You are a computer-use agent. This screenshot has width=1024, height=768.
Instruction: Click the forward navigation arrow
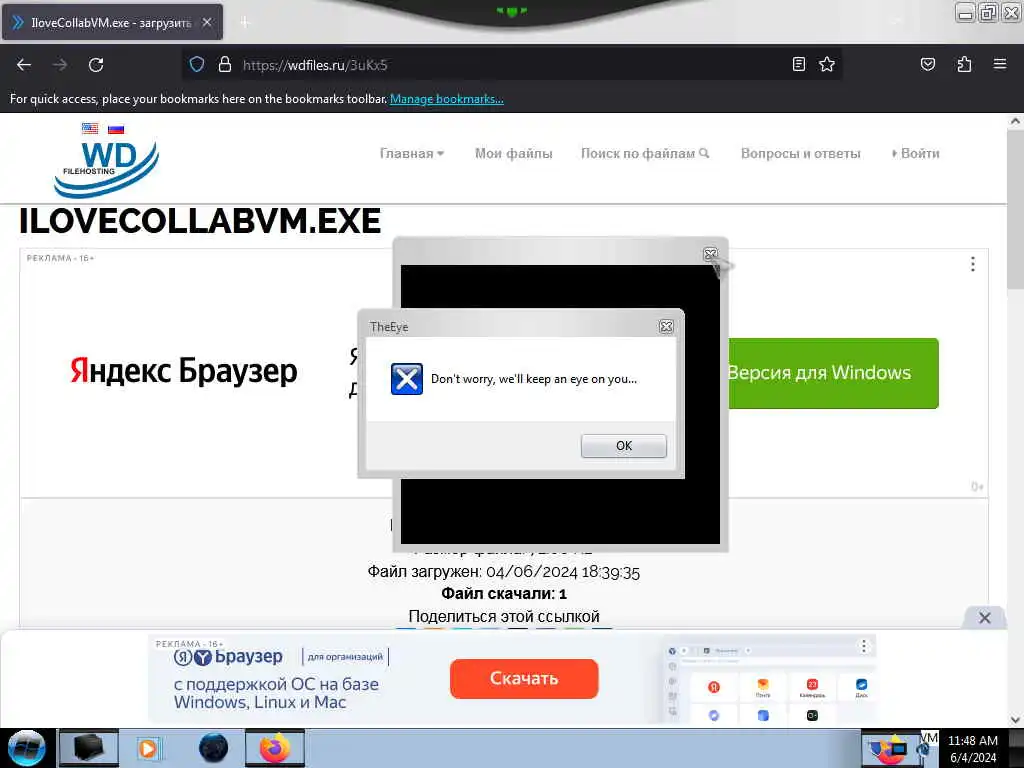59,65
